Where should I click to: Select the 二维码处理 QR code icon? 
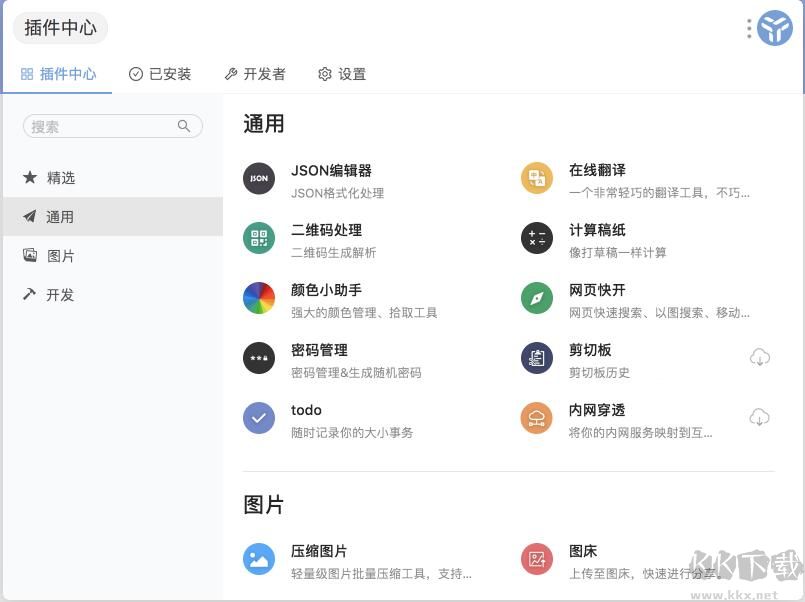click(x=259, y=238)
